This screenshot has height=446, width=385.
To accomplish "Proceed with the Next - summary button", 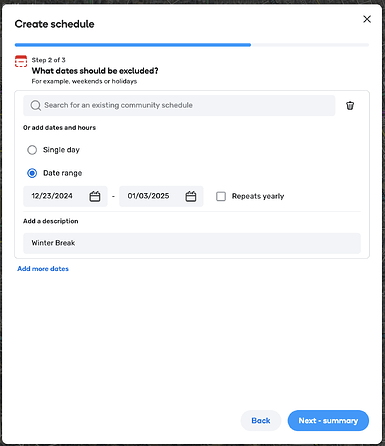I will point(328,421).
